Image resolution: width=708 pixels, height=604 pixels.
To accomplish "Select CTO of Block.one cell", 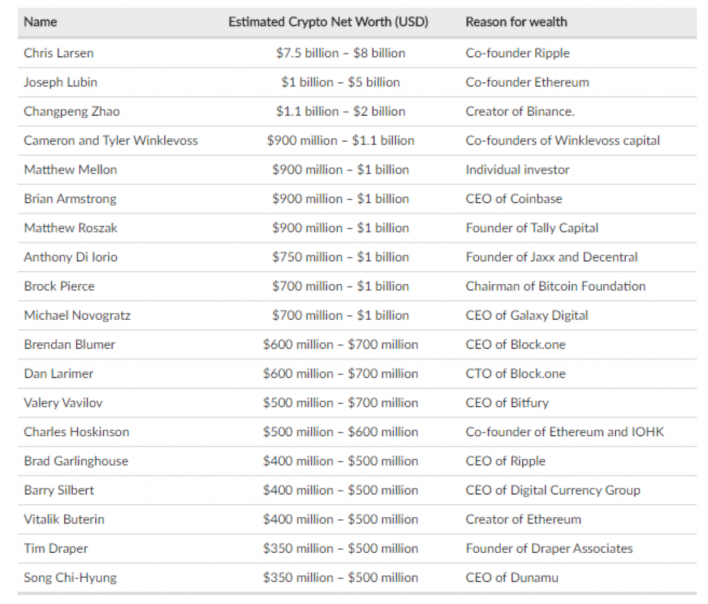I will click(515, 373).
